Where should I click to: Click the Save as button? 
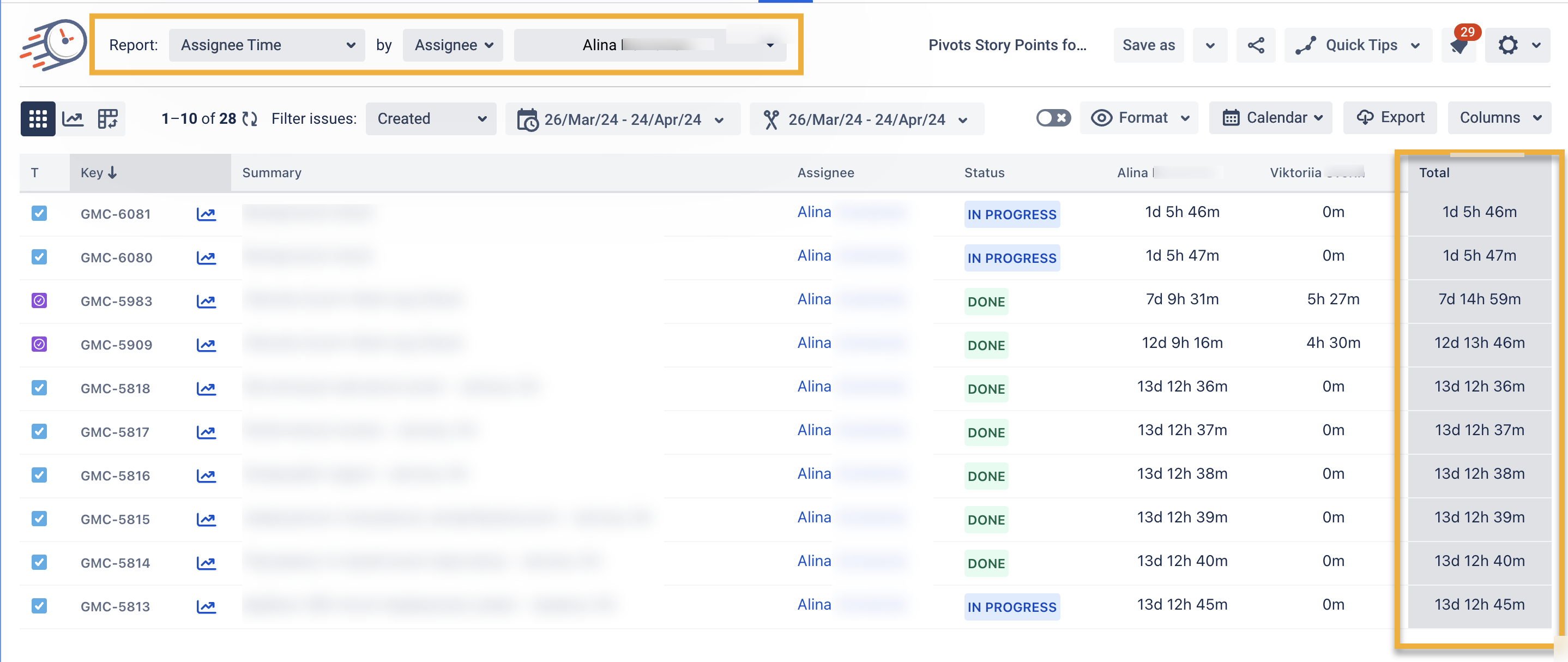[1148, 45]
